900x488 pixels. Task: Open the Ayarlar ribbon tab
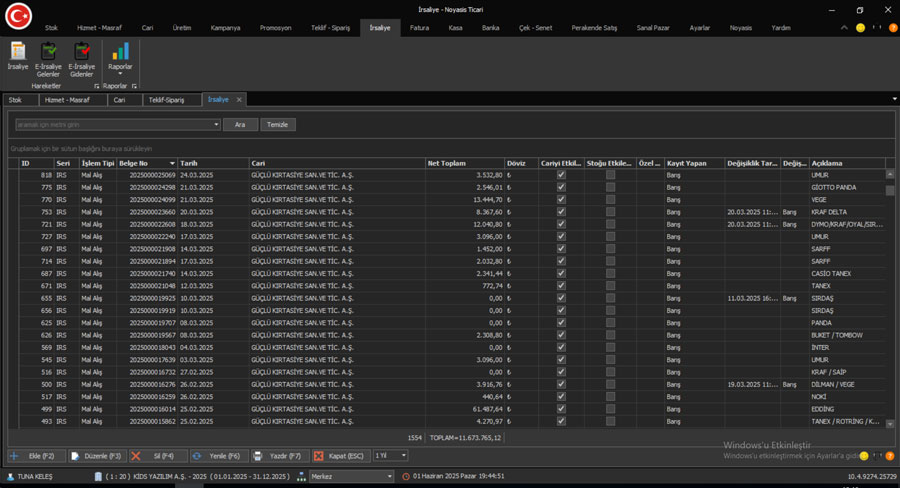point(700,28)
